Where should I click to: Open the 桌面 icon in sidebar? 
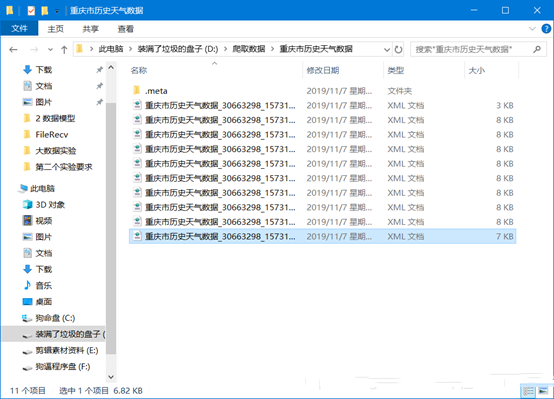[x=28, y=301]
